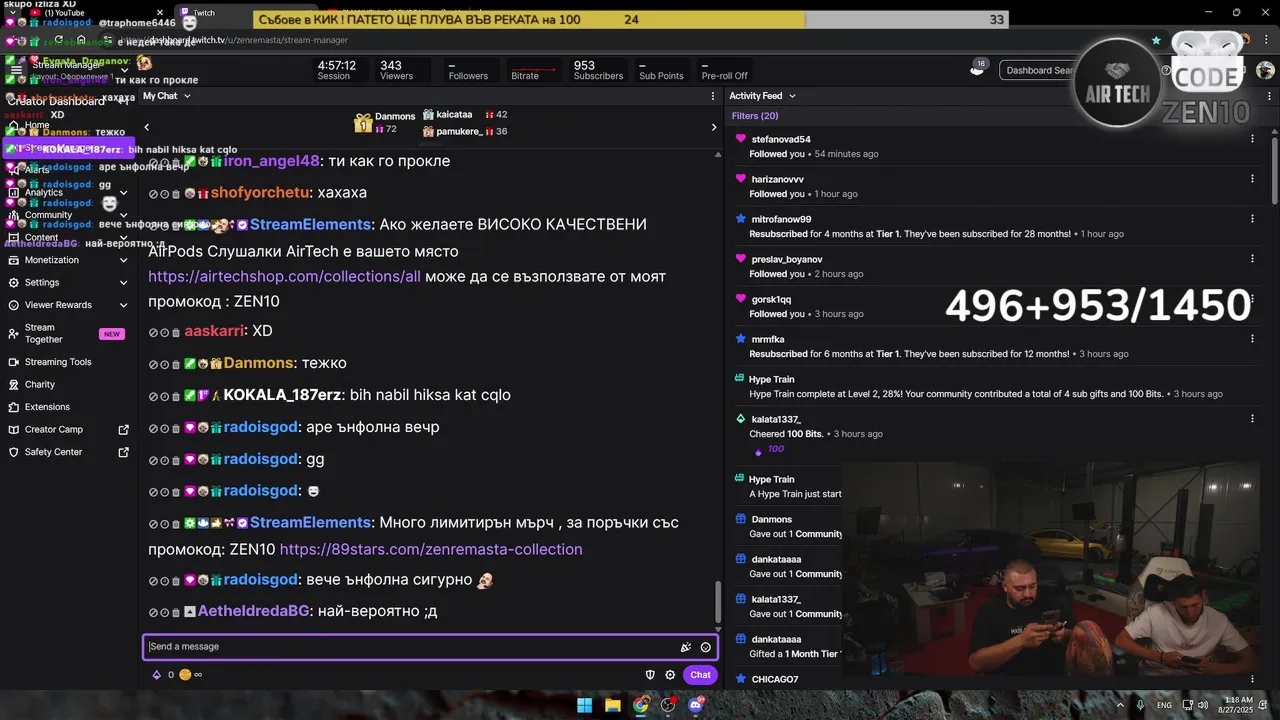Show previous gift leaderboard entries with left arrow
1280x720 pixels.
pos(146,127)
